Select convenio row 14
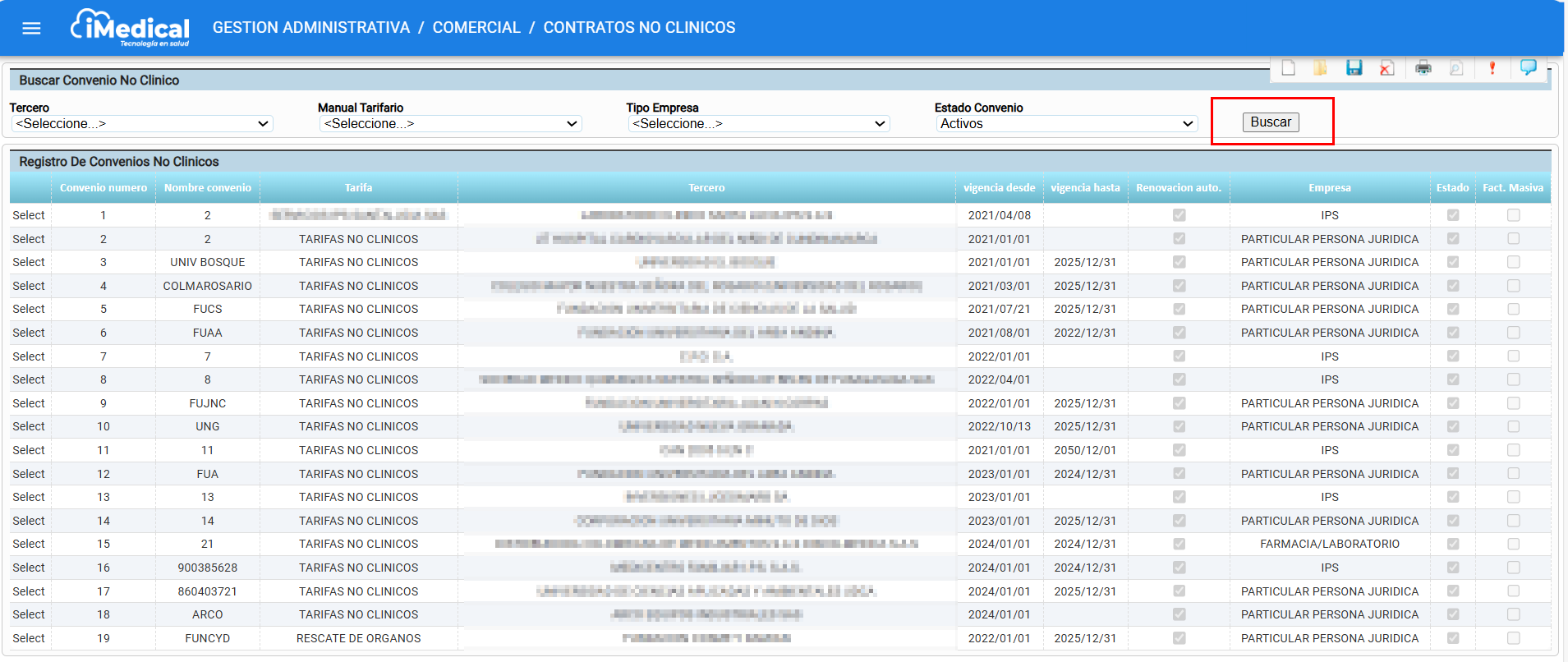1568x662 pixels. tap(29, 521)
